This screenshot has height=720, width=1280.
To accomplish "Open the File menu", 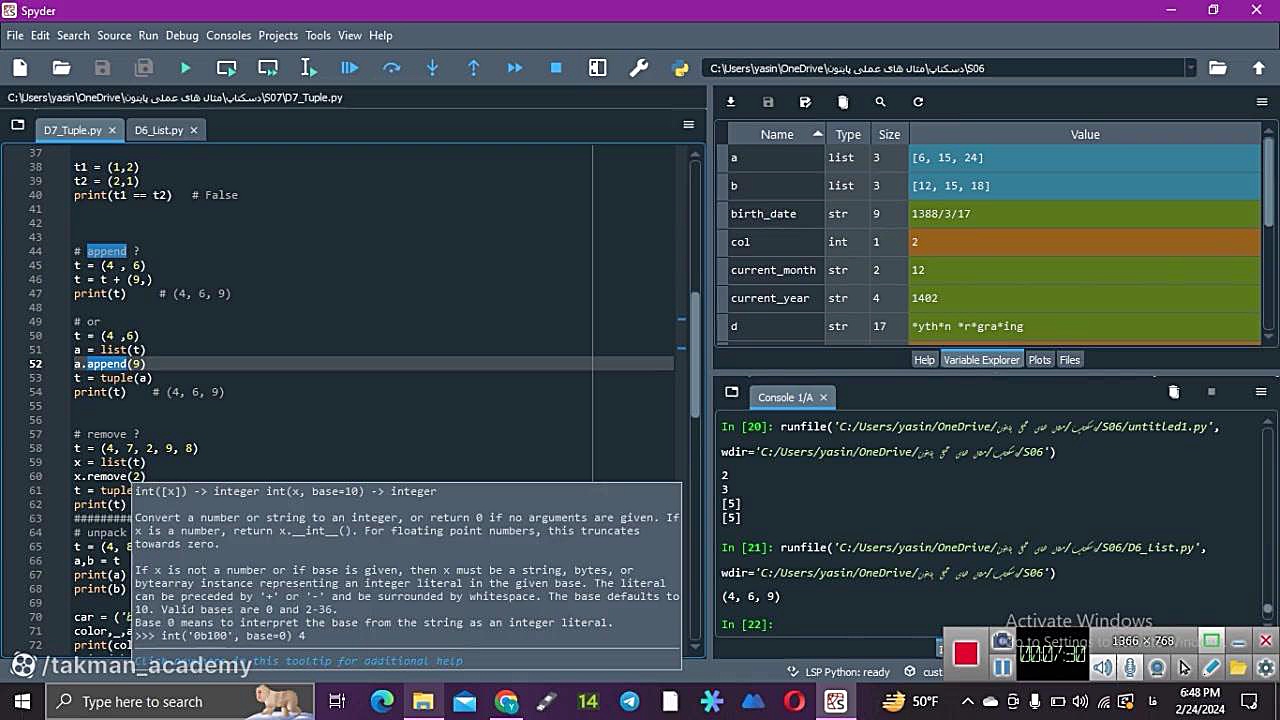I will click(x=15, y=35).
